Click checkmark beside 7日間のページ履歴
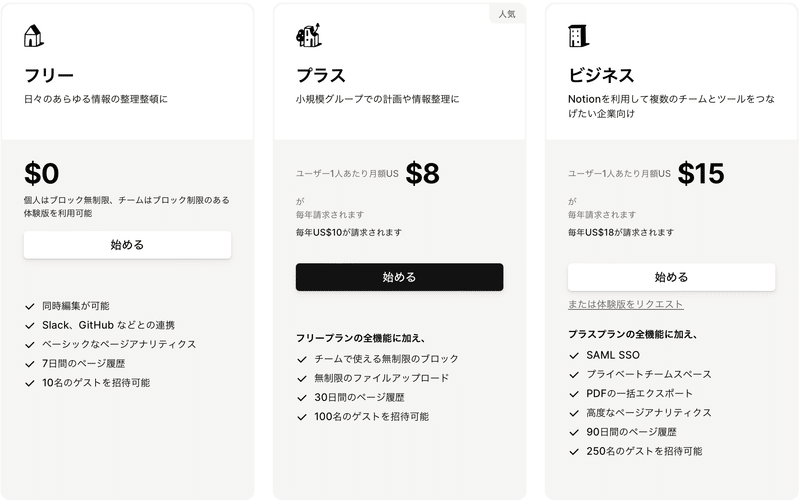This screenshot has height=502, width=800. (x=30, y=364)
